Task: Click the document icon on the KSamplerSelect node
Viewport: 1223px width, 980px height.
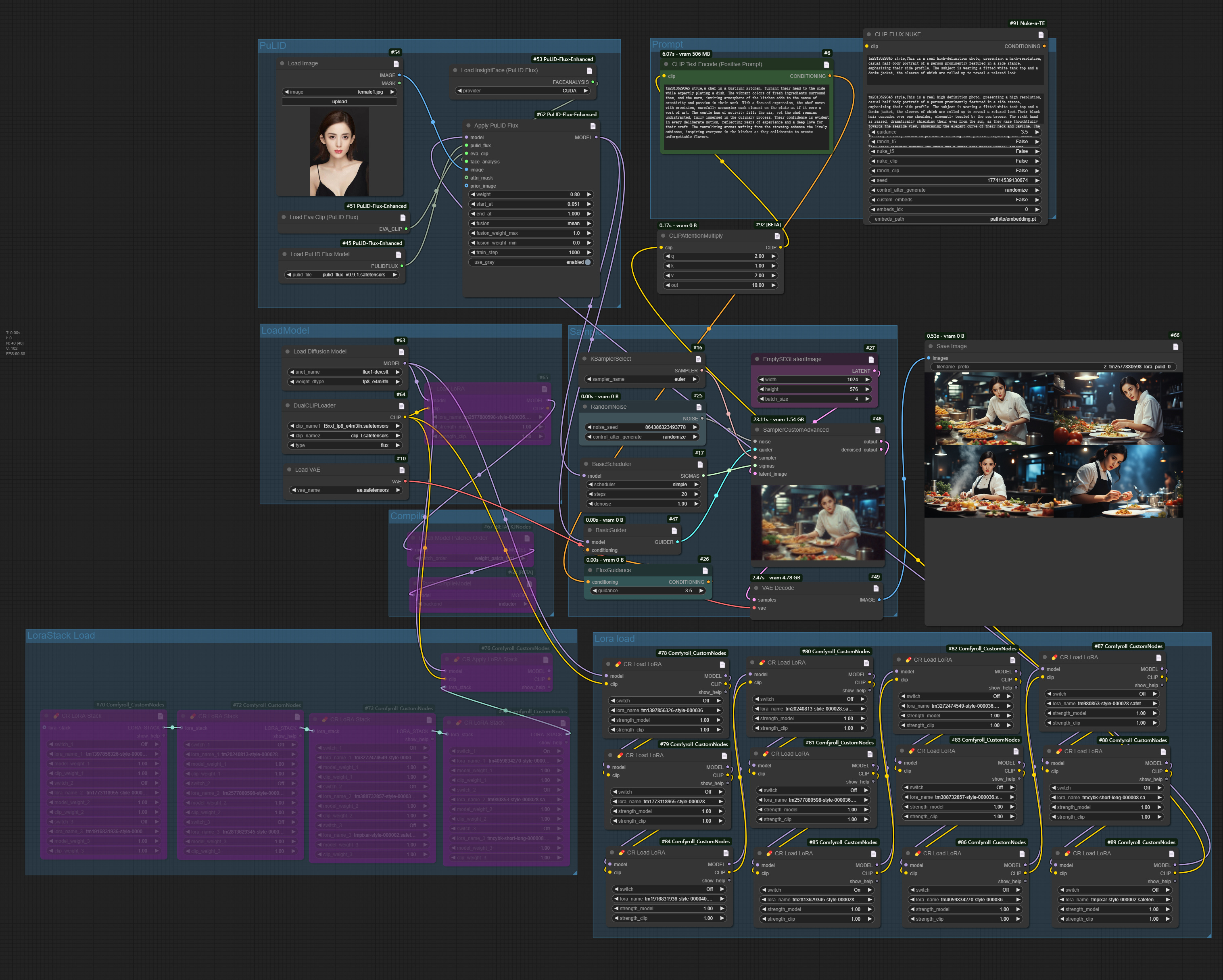Action: (698, 359)
